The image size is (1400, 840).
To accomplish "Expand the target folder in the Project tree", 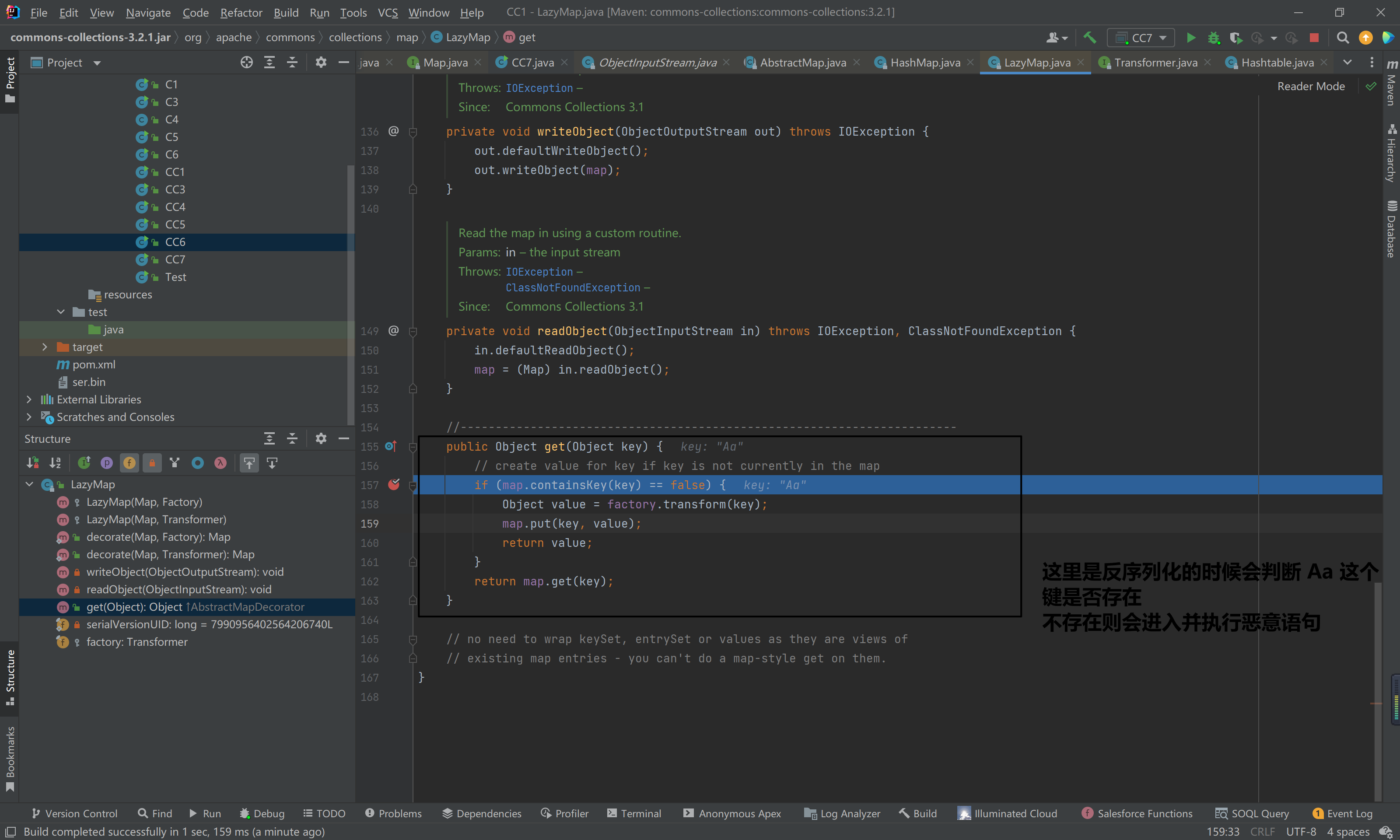I will 45,347.
